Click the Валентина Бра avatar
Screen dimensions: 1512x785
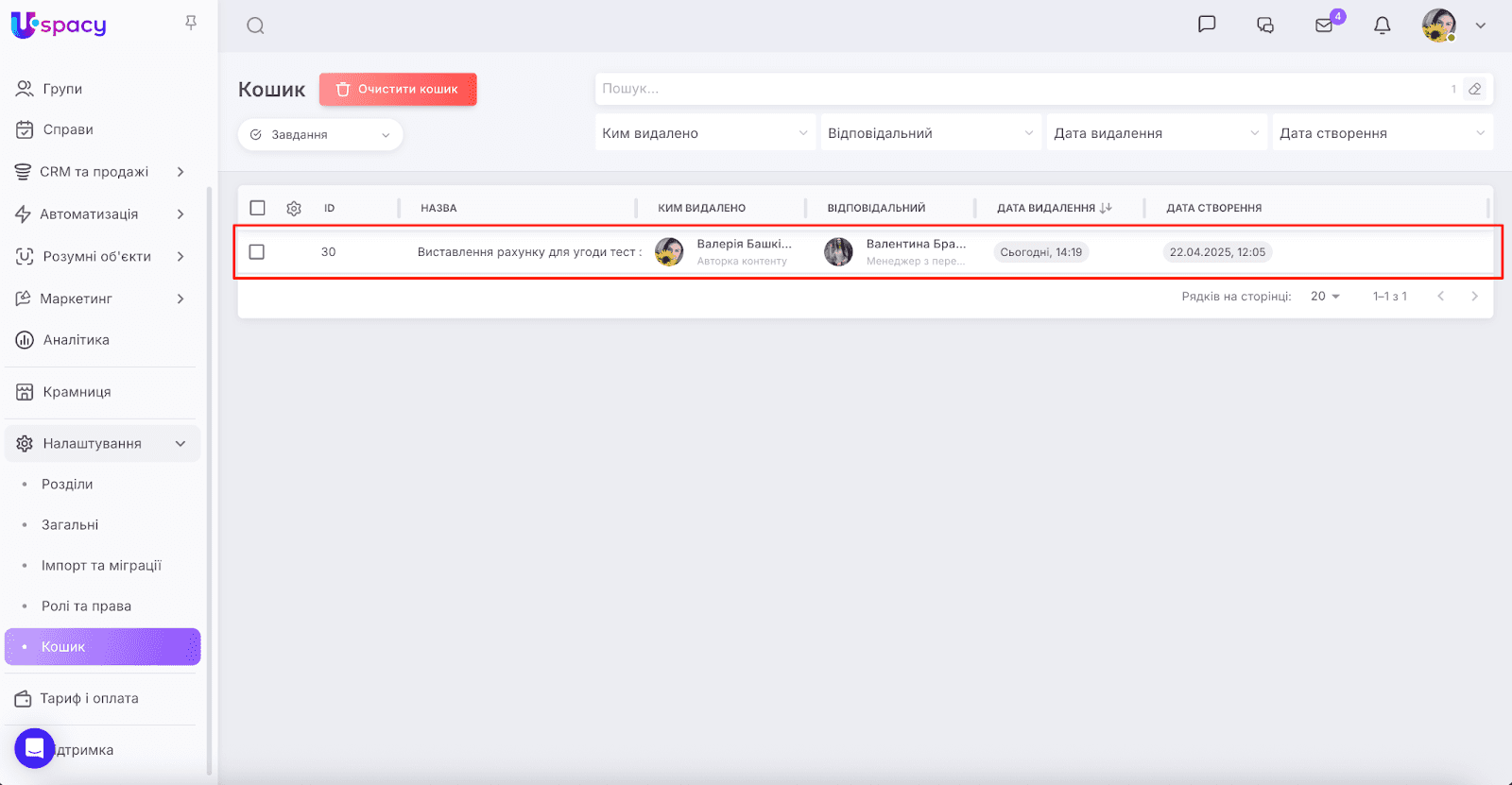[838, 252]
